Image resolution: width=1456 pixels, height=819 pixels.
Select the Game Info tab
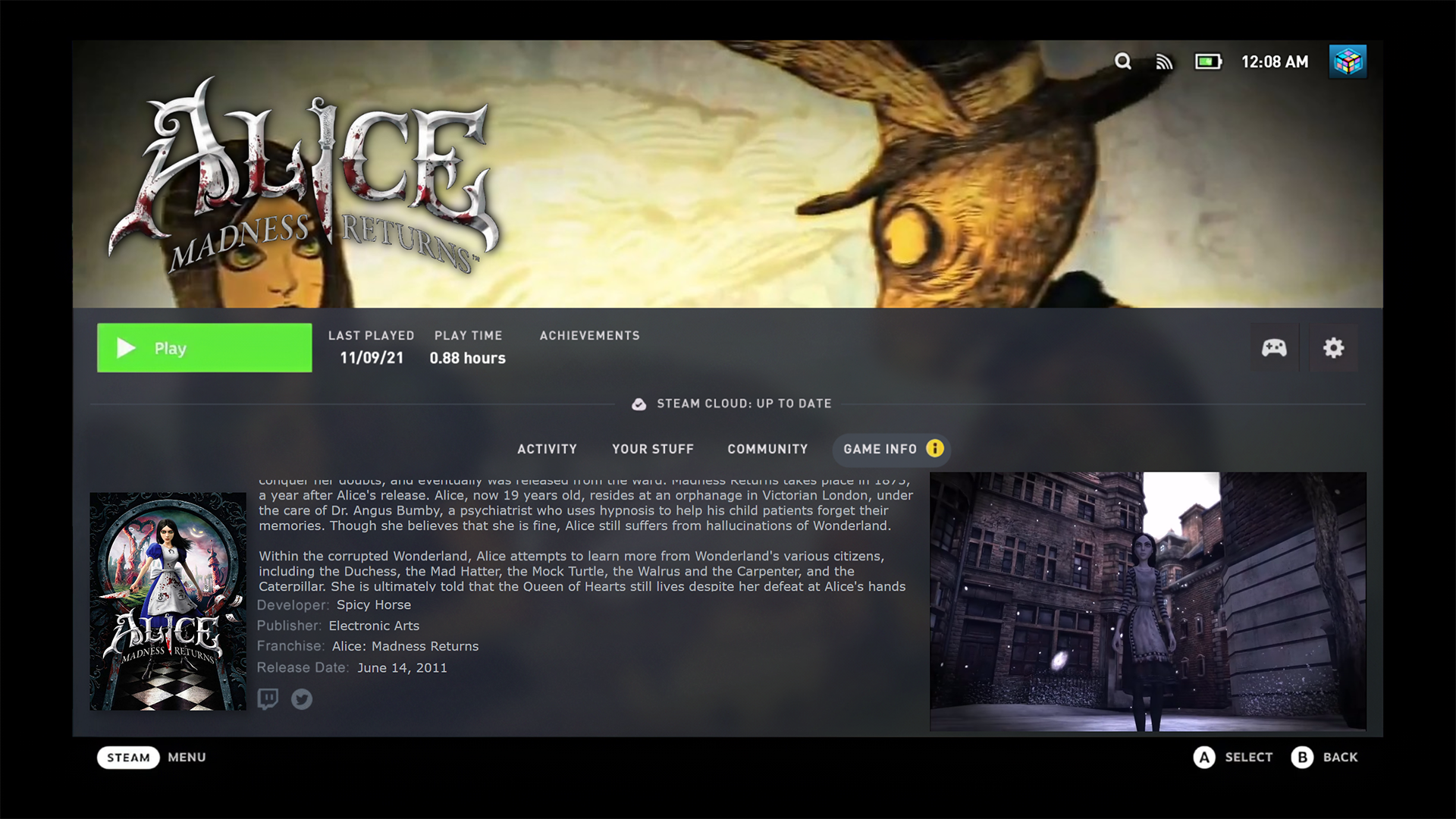point(891,449)
